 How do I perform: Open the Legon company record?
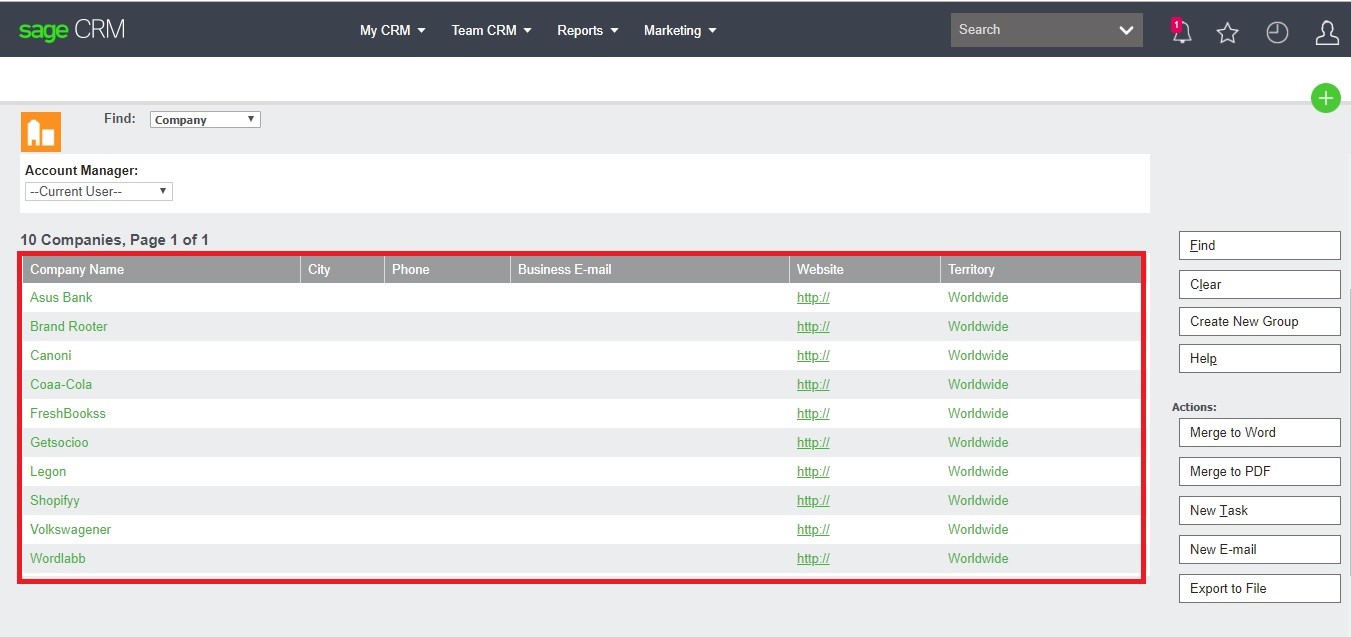click(x=48, y=471)
